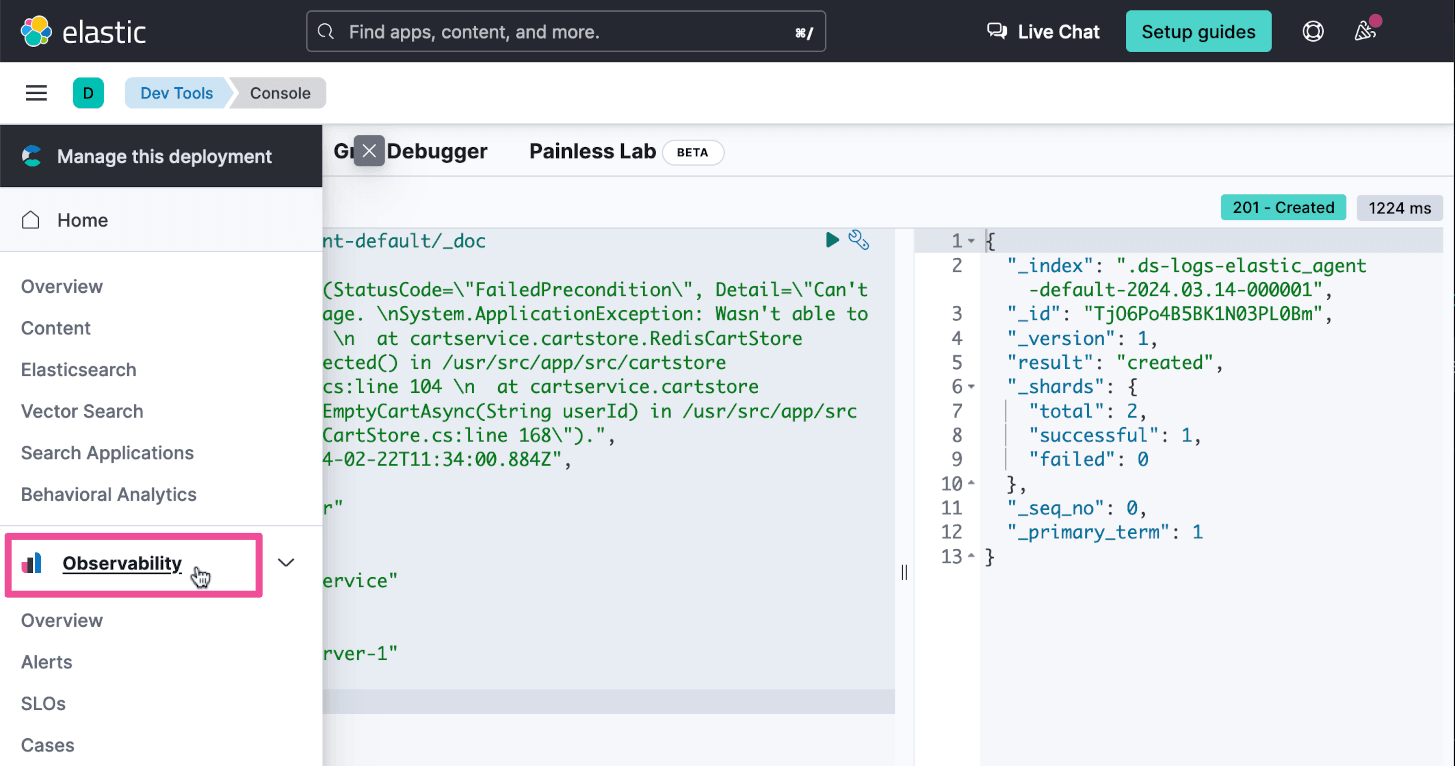This screenshot has height=766, width=1455.
Task: Click the Live Chat speech icon
Action: (997, 31)
